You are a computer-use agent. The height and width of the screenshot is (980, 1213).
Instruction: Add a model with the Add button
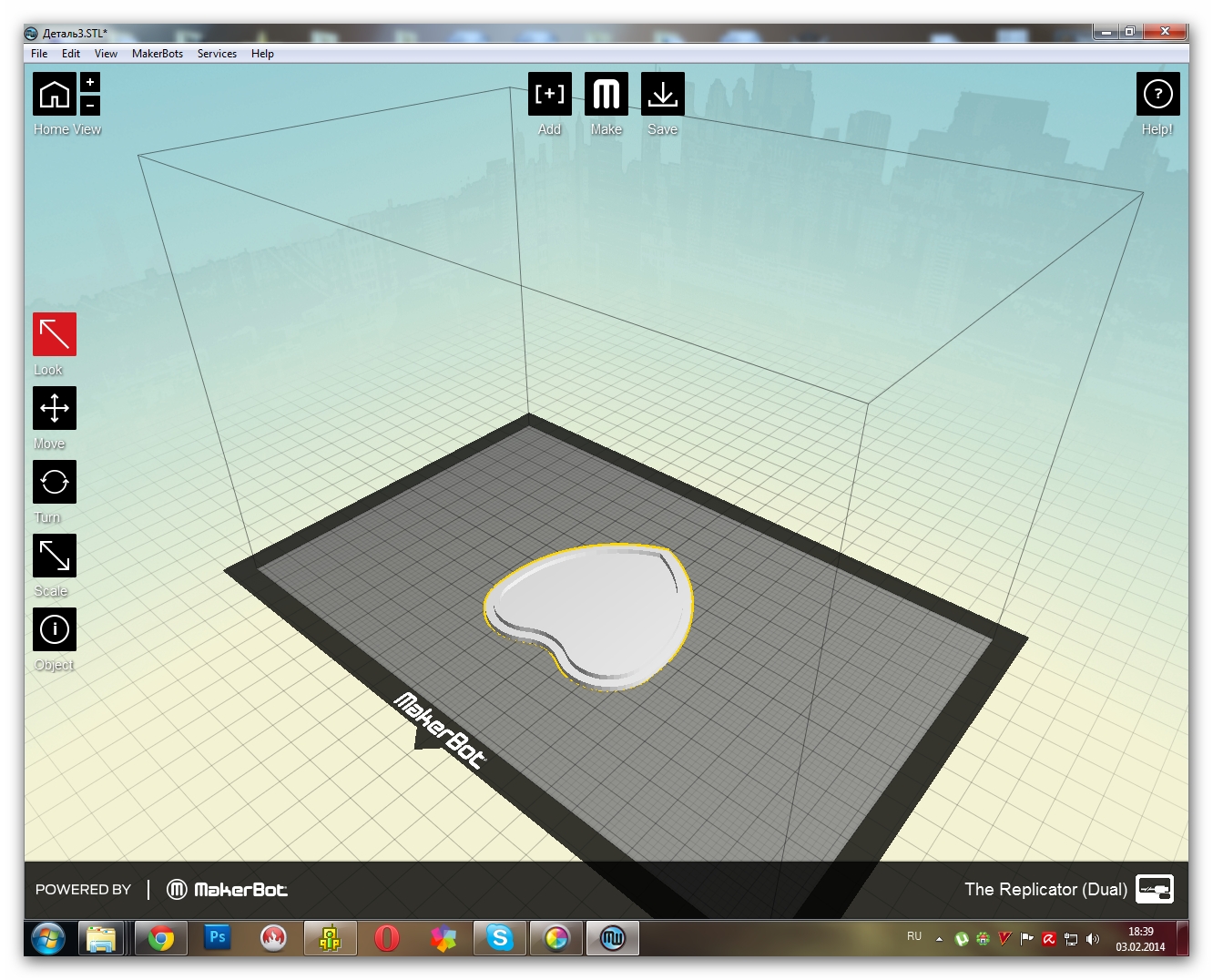(x=550, y=94)
